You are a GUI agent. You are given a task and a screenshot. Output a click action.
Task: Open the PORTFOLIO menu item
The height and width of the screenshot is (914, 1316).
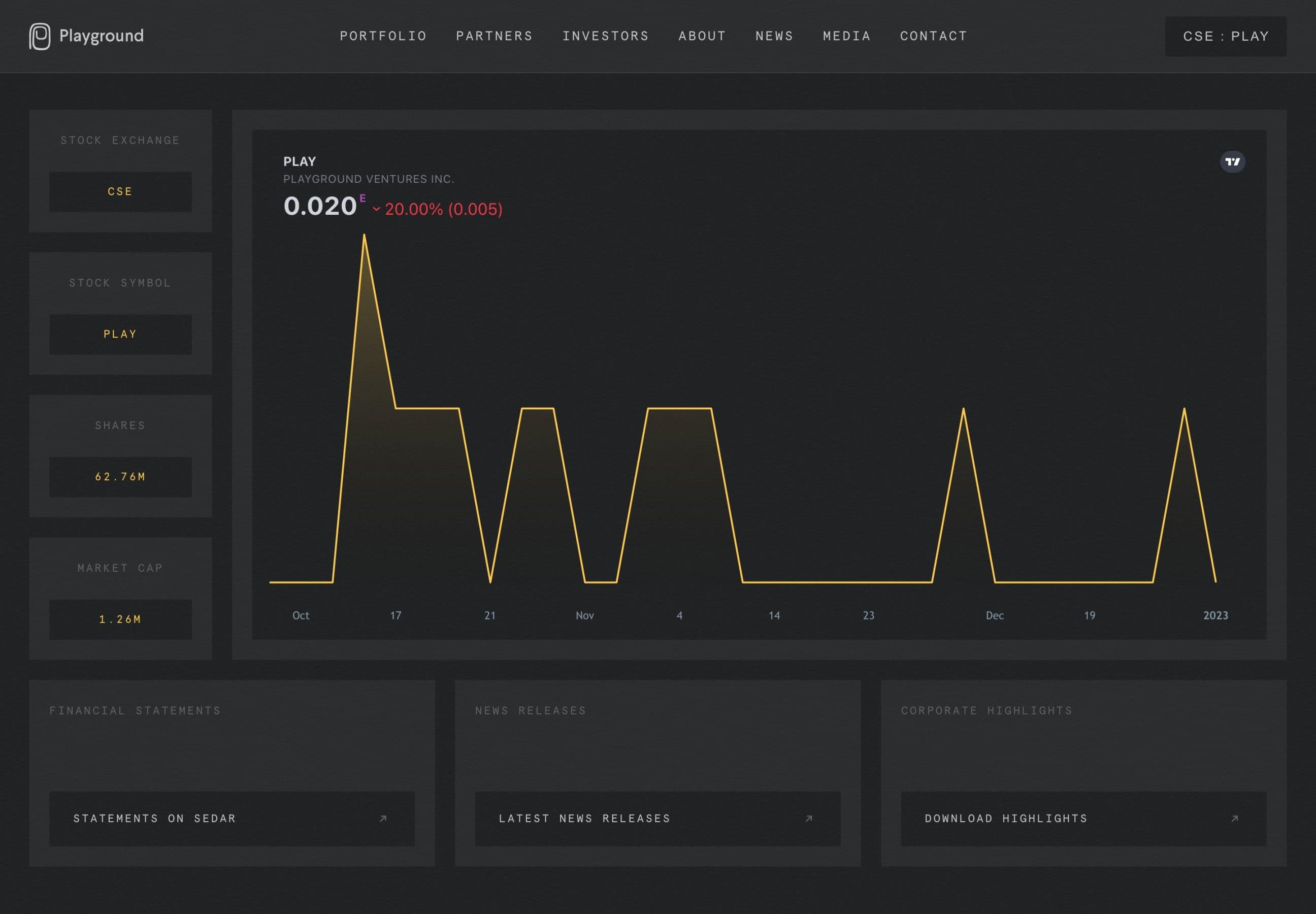[383, 36]
